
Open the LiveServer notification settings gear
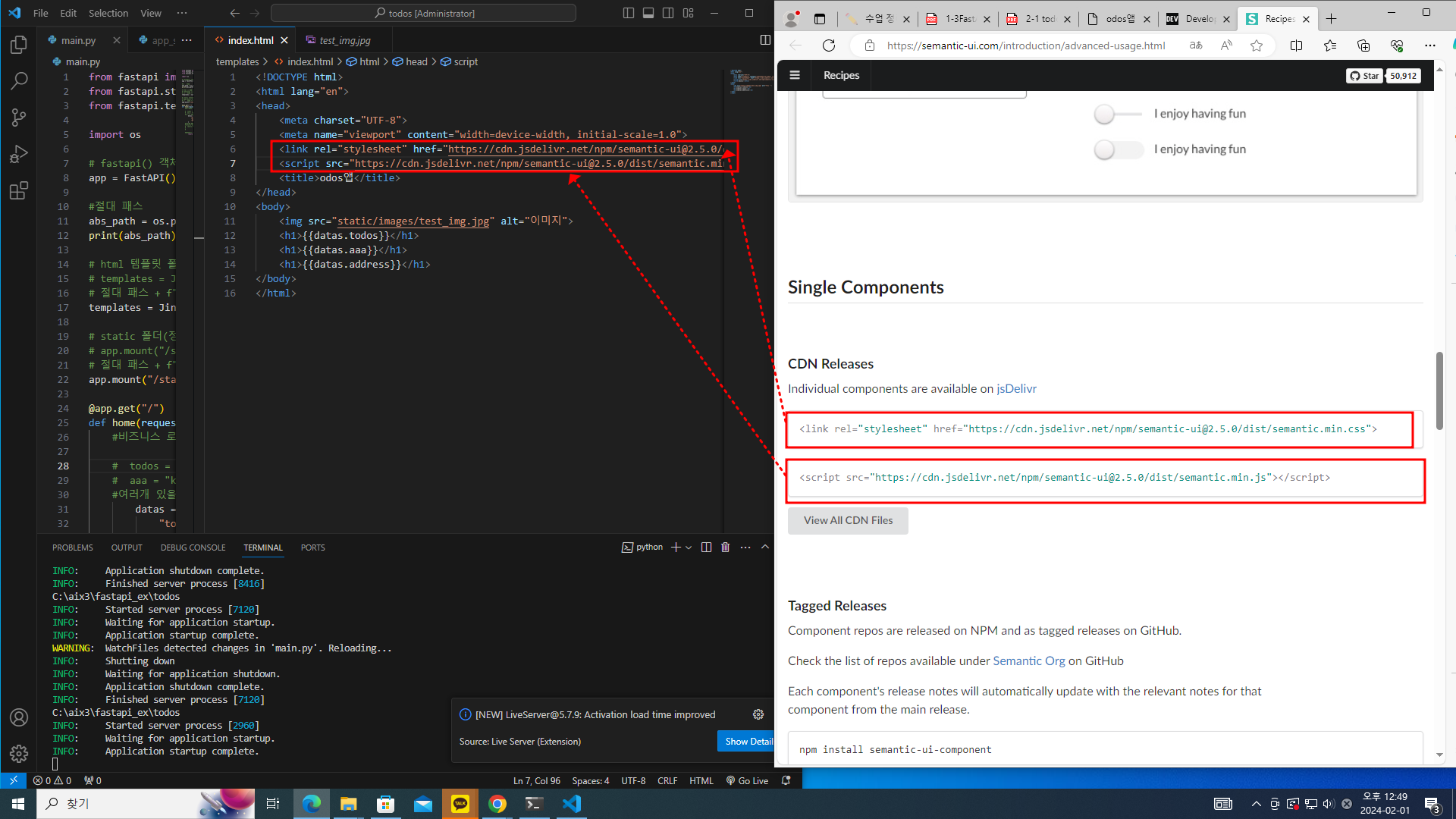pos(758,714)
